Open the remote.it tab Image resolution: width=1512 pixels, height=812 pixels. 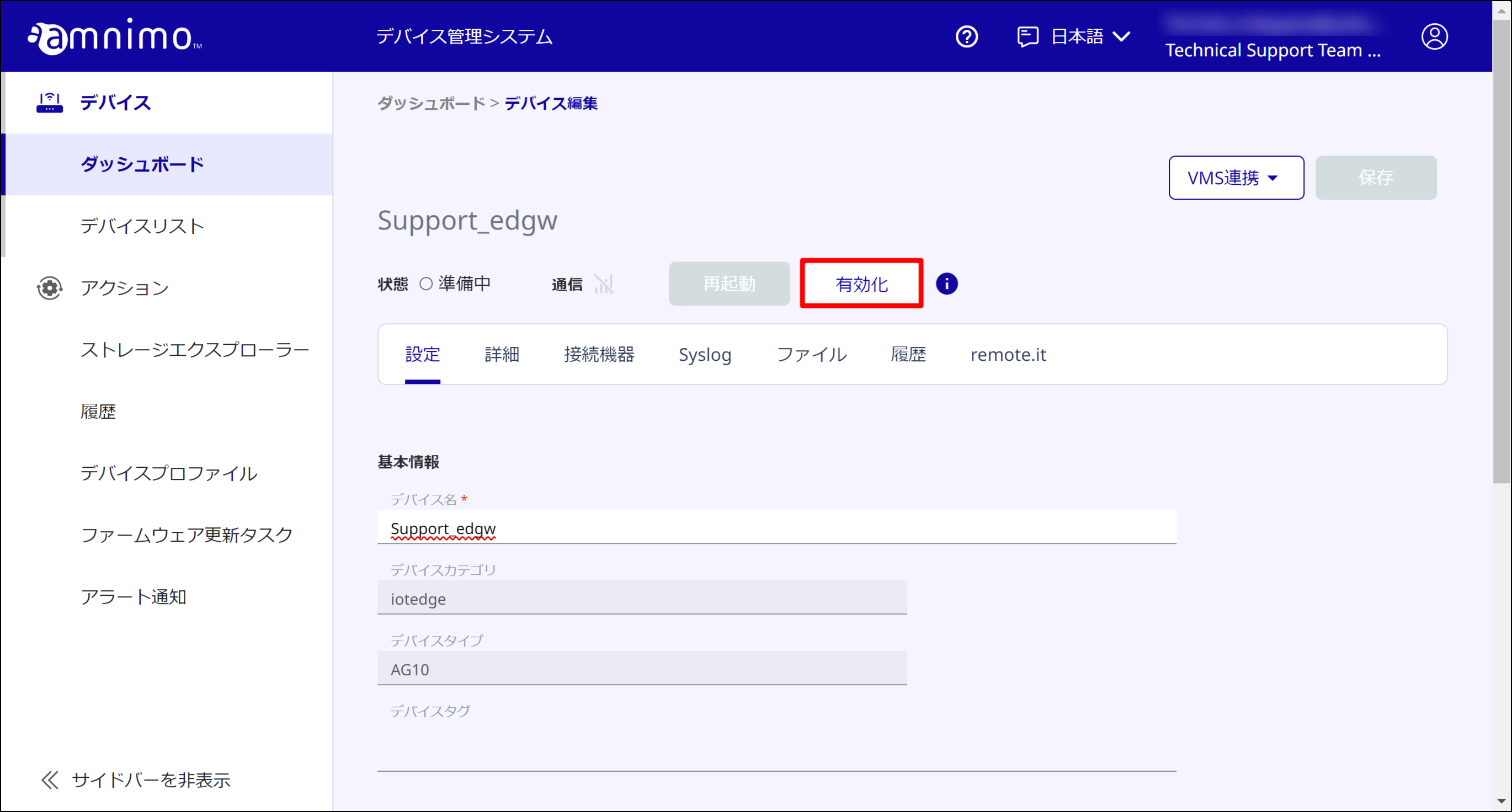[1008, 354]
